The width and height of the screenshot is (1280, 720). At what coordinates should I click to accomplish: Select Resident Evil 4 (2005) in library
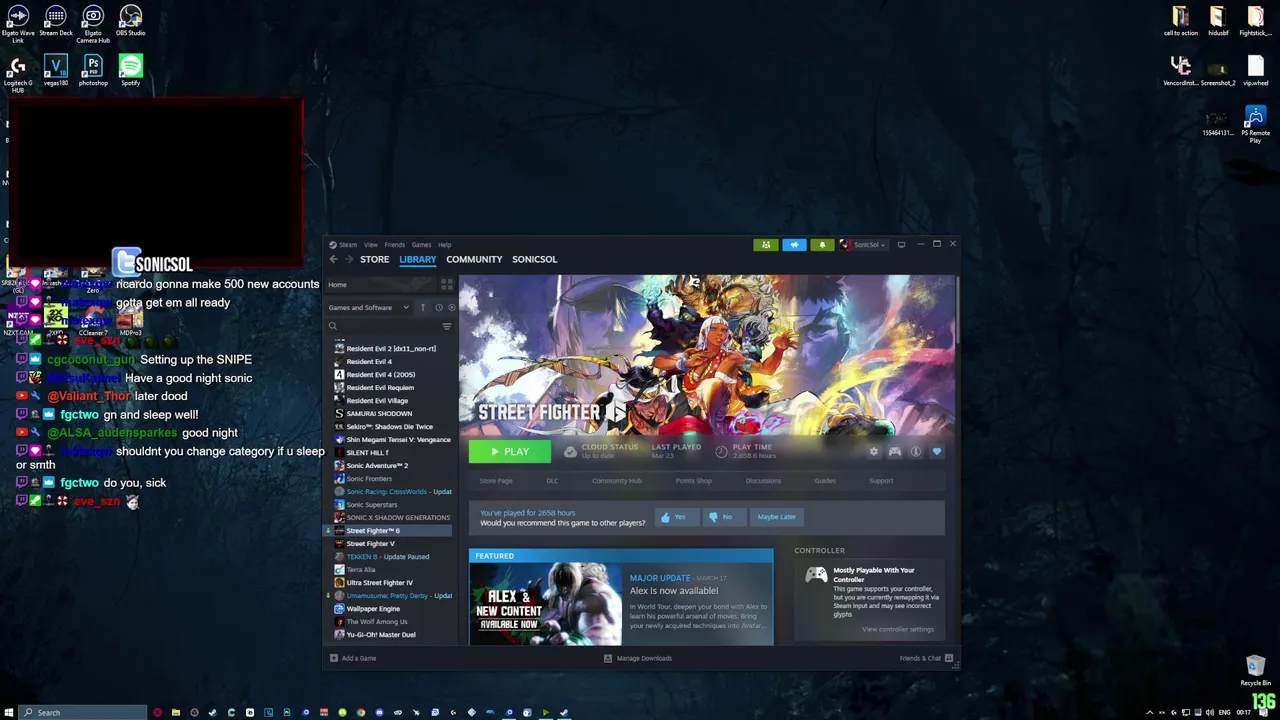point(381,375)
